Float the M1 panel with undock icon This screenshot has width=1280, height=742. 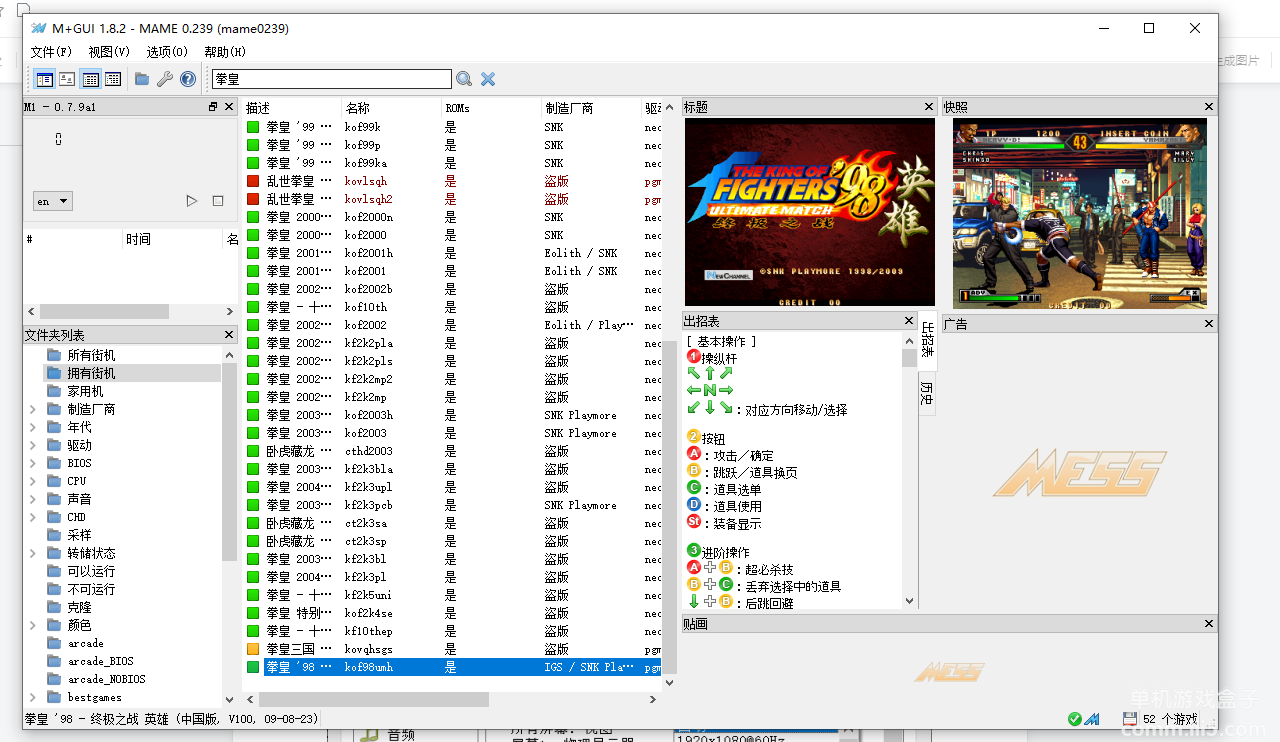(213, 107)
